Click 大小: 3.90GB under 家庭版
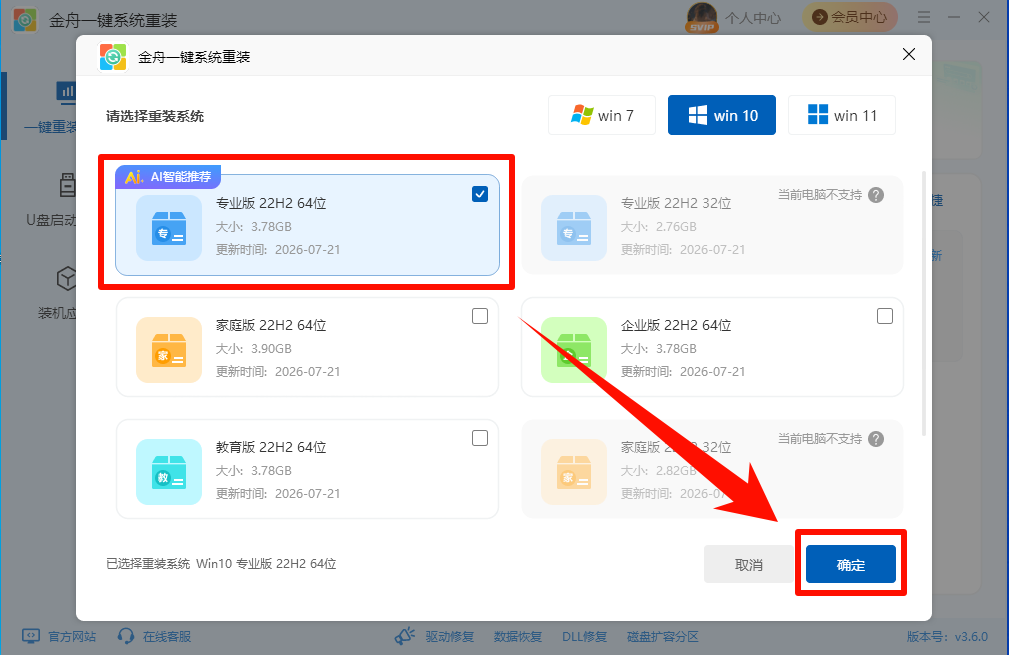 click(254, 349)
